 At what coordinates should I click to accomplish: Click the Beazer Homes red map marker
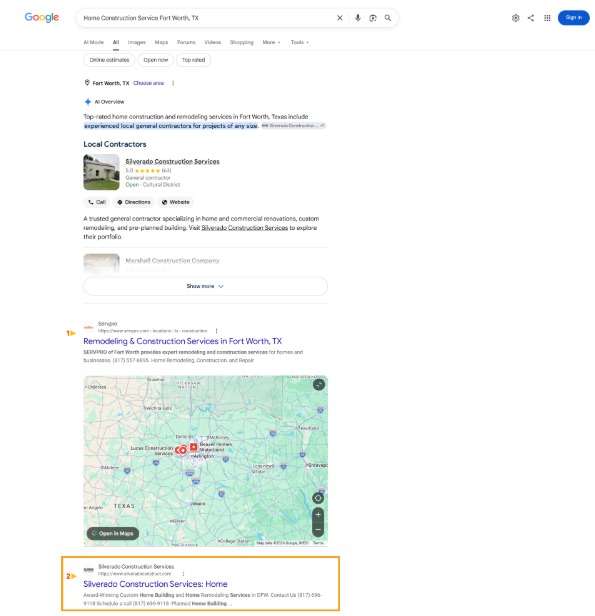pyautogui.click(x=193, y=447)
